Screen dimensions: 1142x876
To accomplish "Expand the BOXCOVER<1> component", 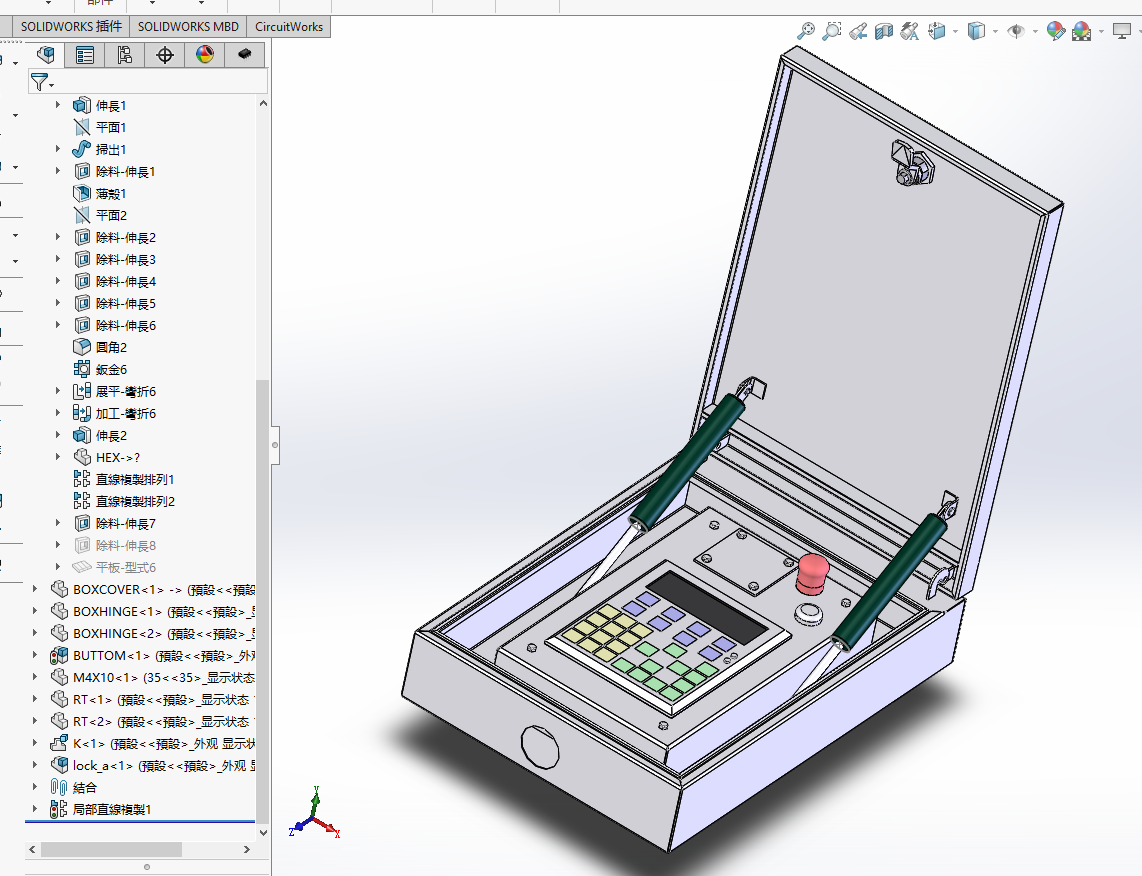I will pos(37,590).
